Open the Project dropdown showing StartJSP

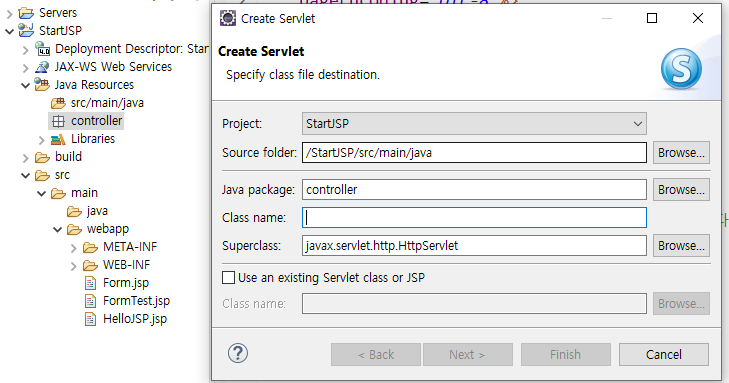[x=474, y=124]
